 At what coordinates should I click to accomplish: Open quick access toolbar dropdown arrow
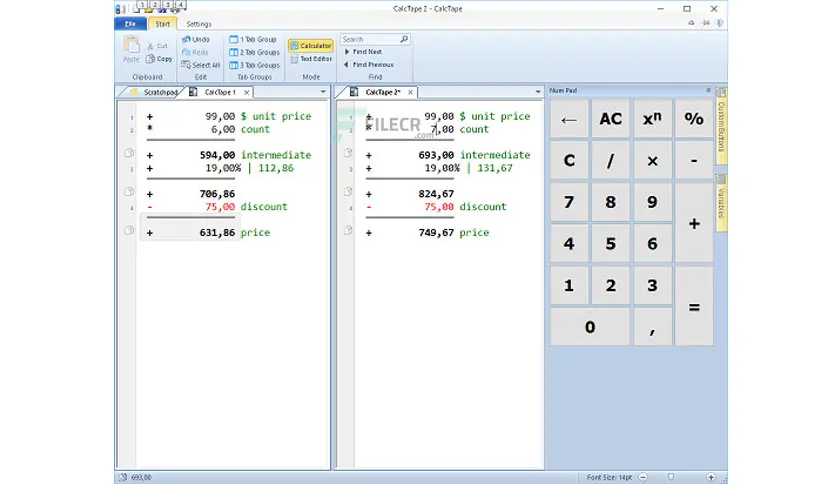183,9
